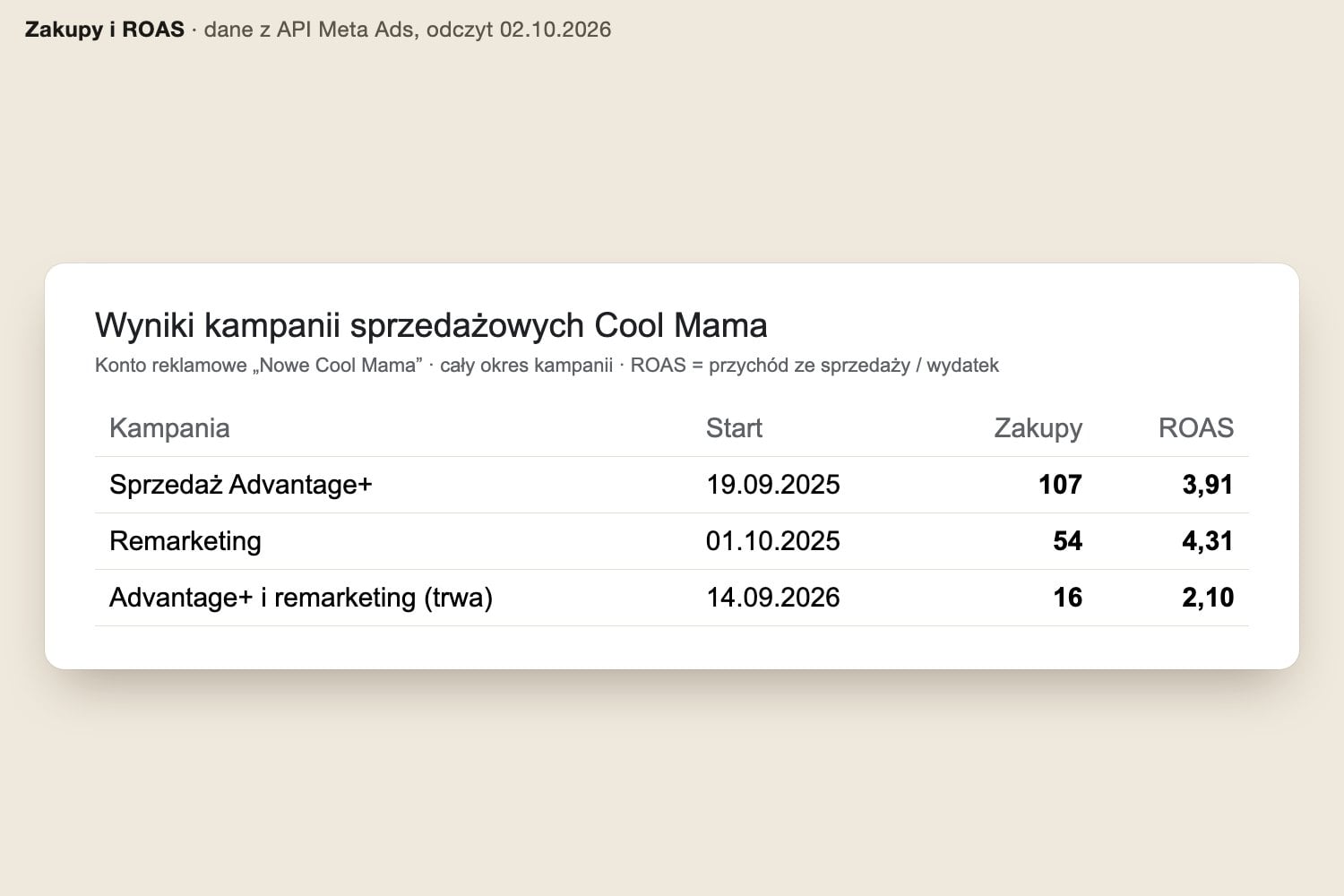Viewport: 1344px width, 896px height.
Task: Click the "dane z API Meta Ads, odczyt 02.10.2026" text
Action: click(x=408, y=30)
